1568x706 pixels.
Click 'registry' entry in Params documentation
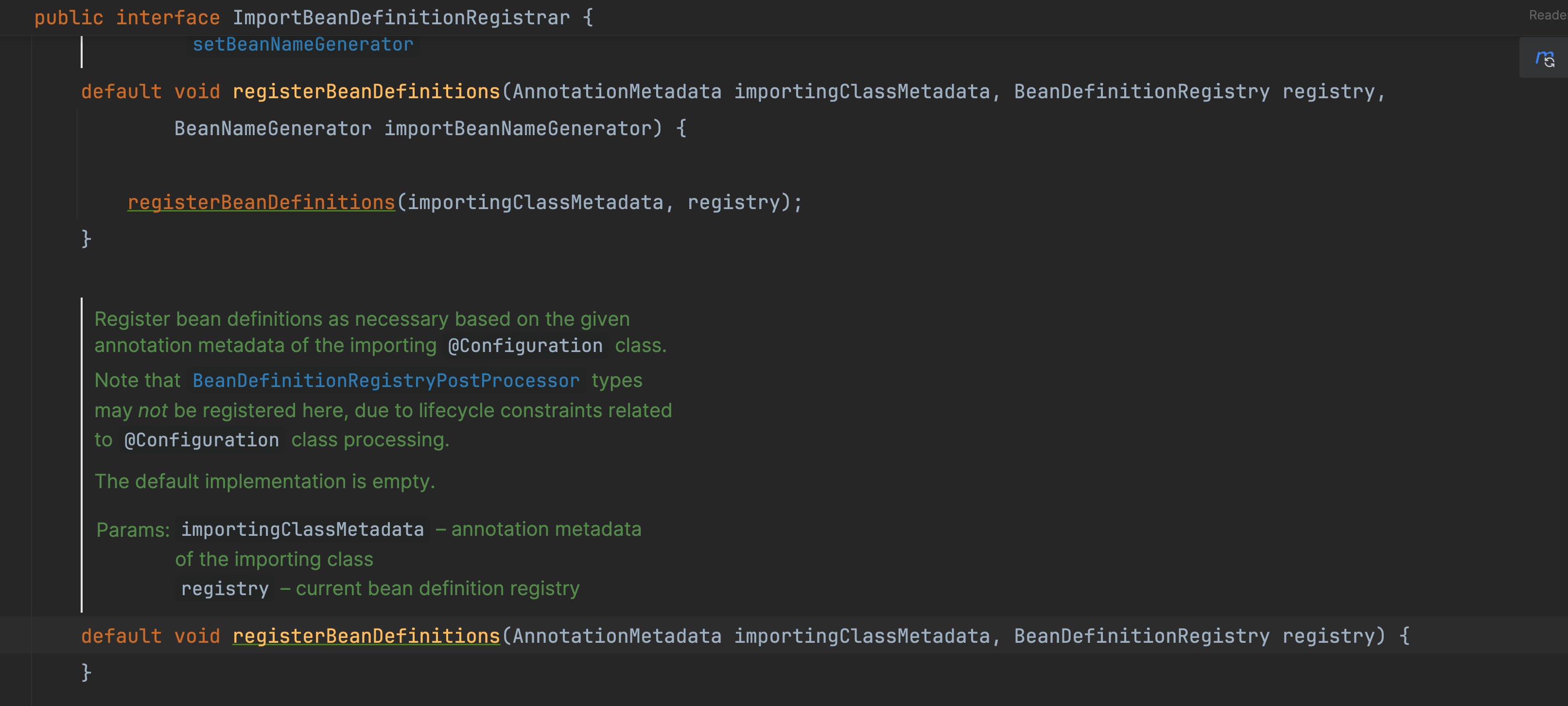coord(225,589)
